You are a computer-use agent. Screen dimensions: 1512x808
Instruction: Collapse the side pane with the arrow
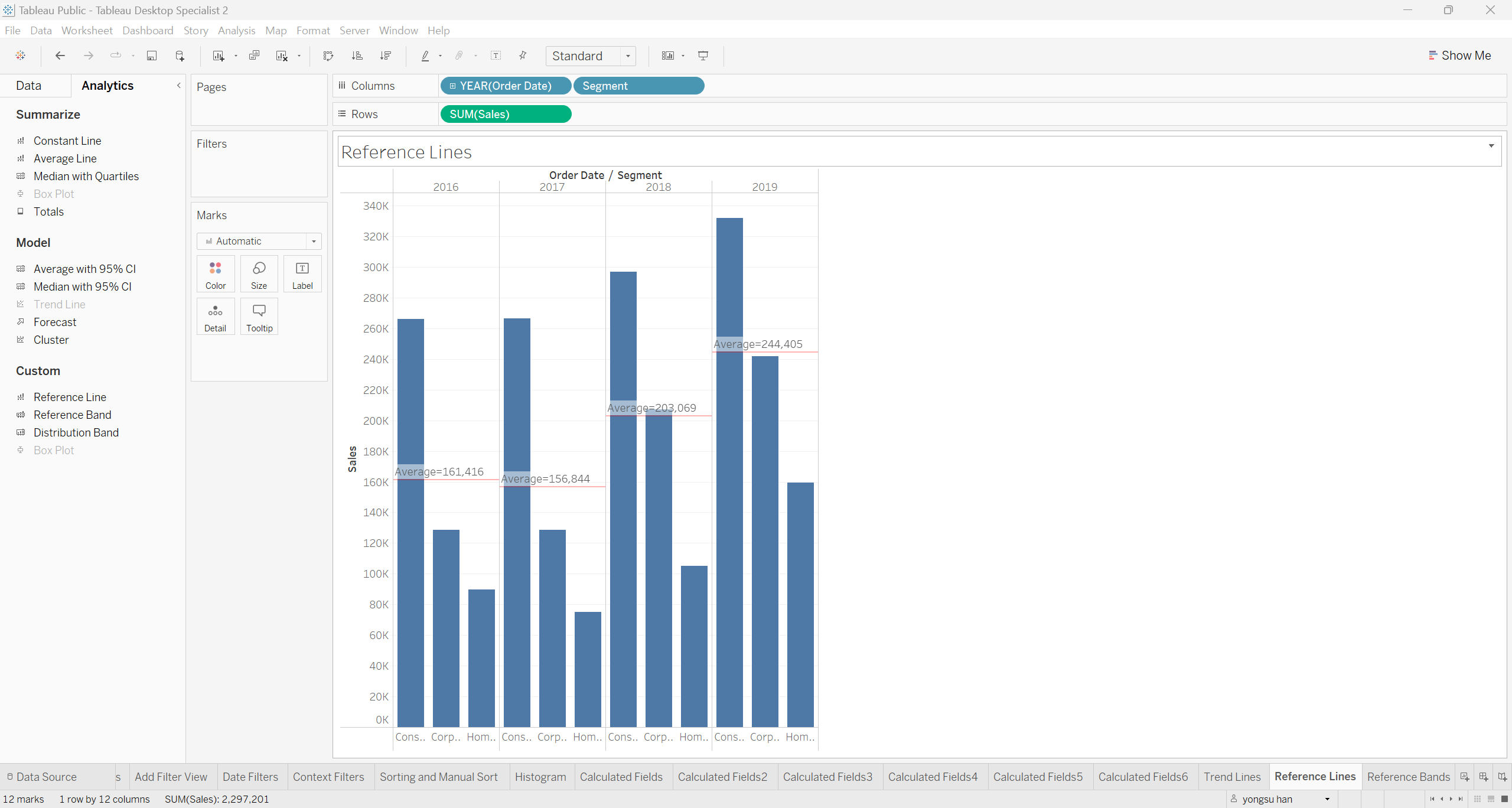[178, 86]
